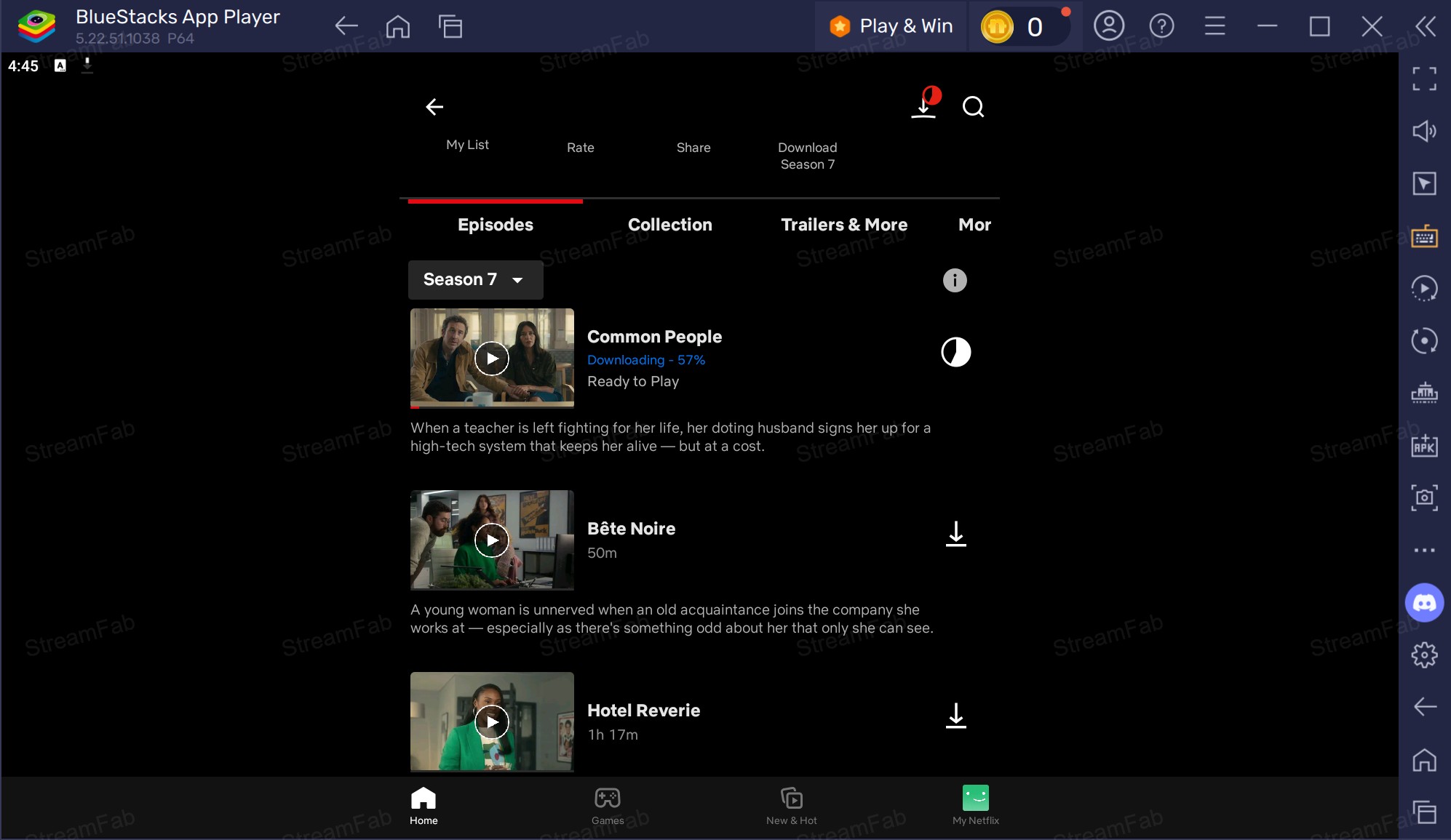Click the sidebar home icon
The image size is (1451, 840).
[1424, 760]
